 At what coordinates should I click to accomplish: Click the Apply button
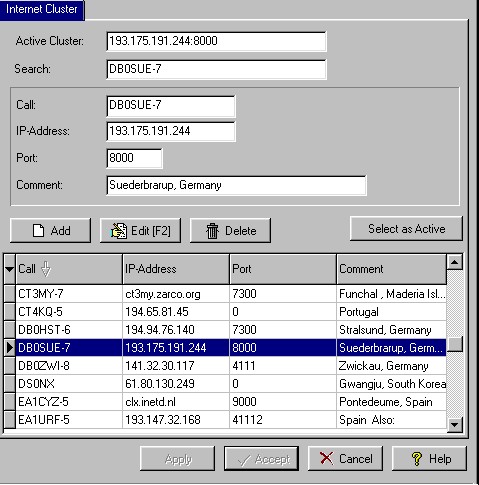coord(178,459)
